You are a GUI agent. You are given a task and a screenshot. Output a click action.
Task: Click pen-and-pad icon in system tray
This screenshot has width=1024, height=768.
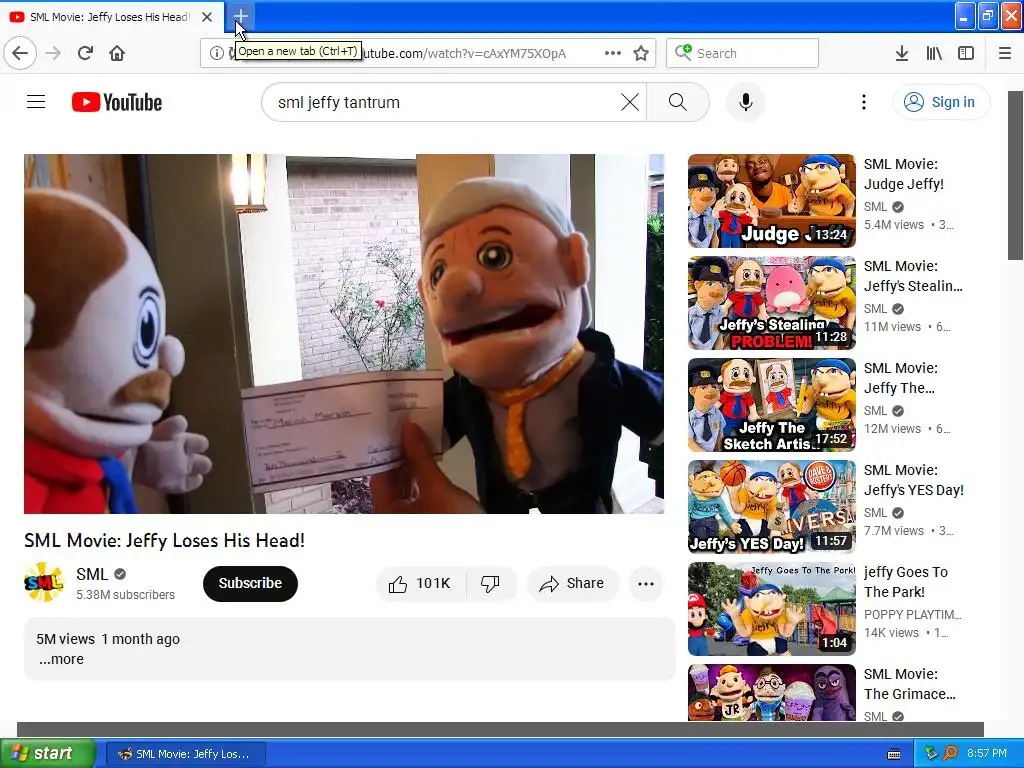coord(931,754)
